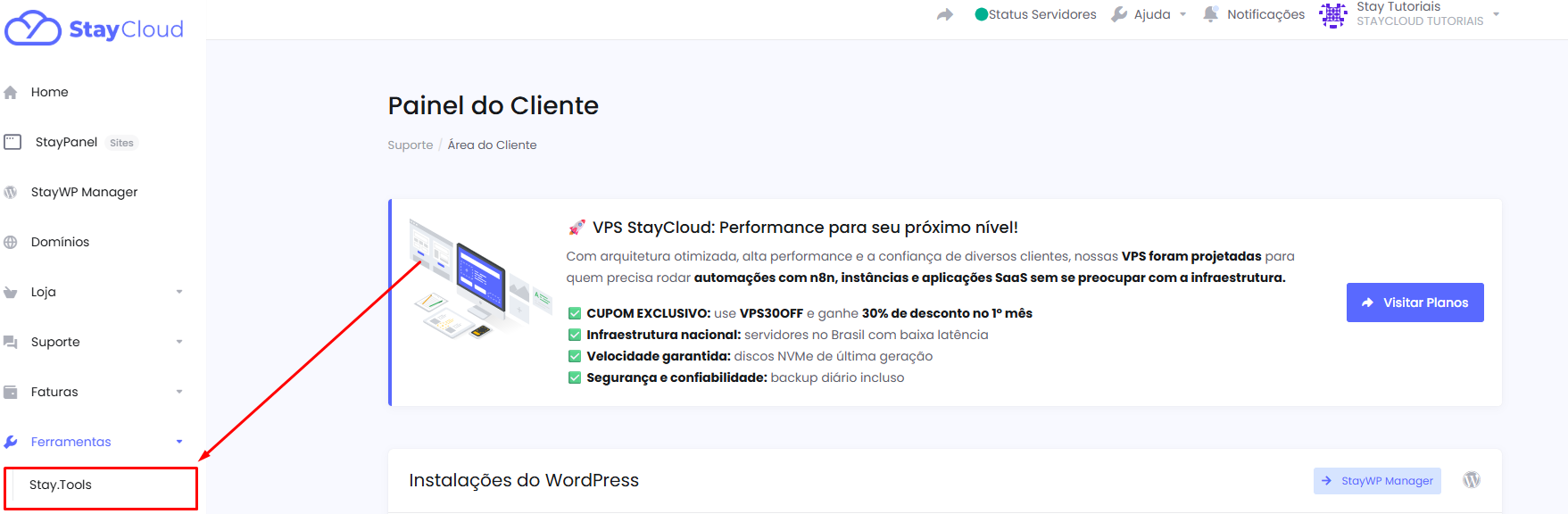Image resolution: width=1568 pixels, height=514 pixels.
Task: Click the Domínios globe icon
Action: [x=11, y=242]
